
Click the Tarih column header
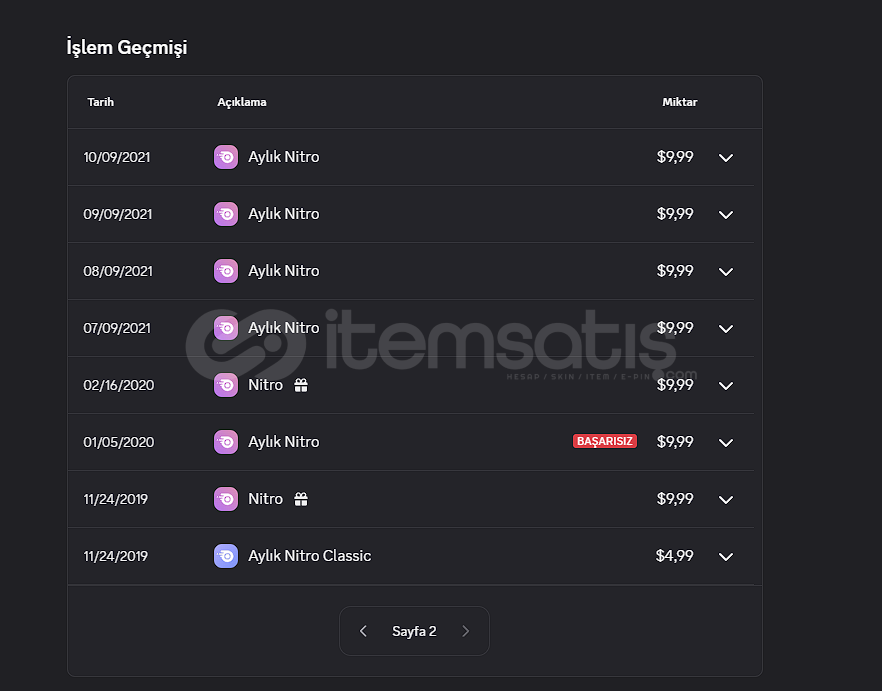click(100, 102)
